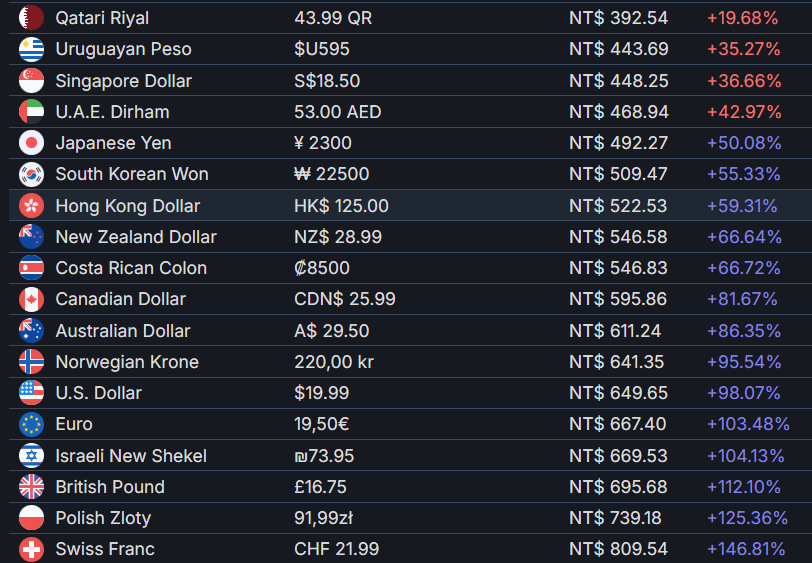The width and height of the screenshot is (812, 563).
Task: Click the Australian Dollar price A$ 29.50
Action: pos(331,331)
